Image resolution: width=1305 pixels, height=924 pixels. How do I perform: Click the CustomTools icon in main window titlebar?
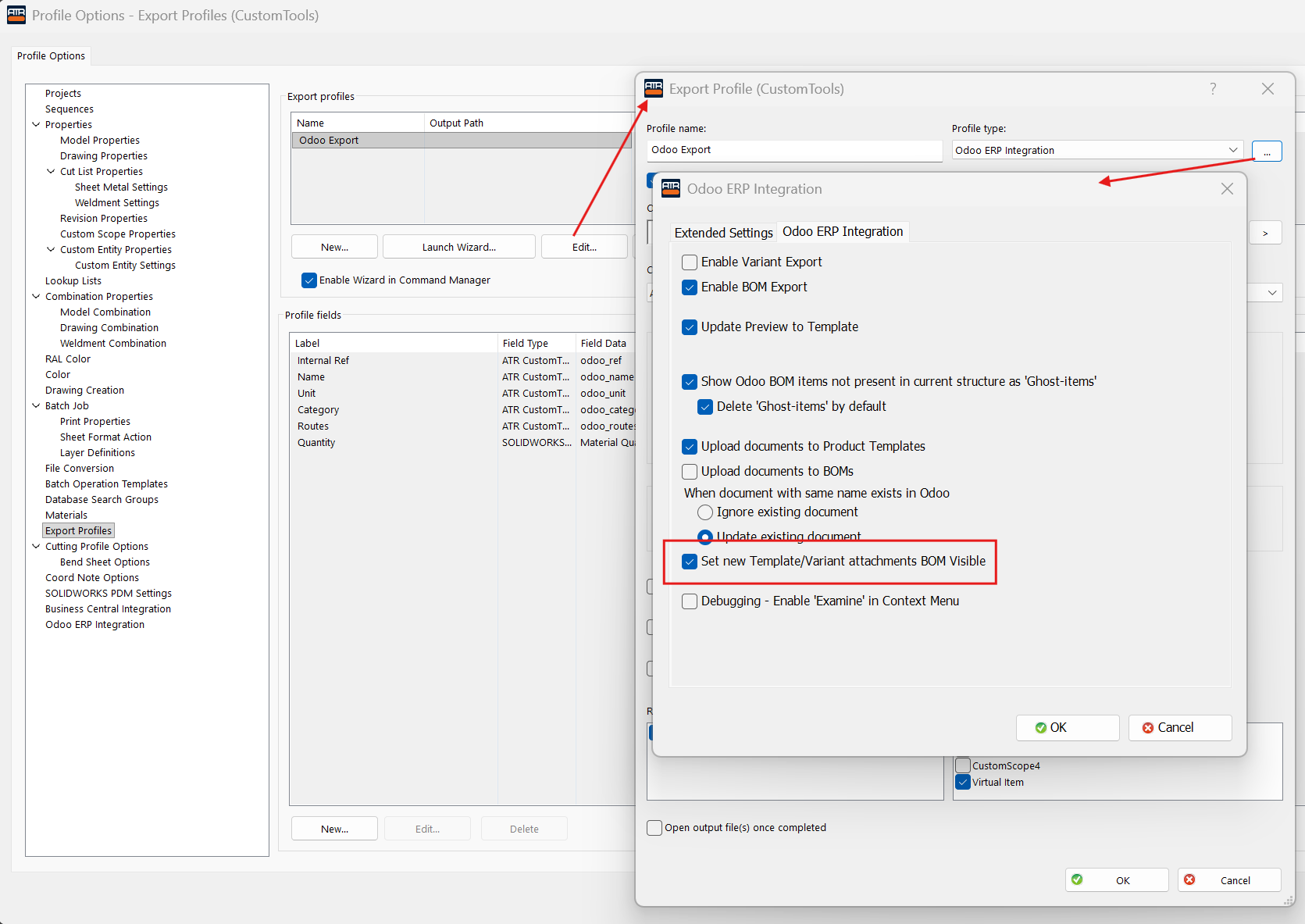click(16, 14)
